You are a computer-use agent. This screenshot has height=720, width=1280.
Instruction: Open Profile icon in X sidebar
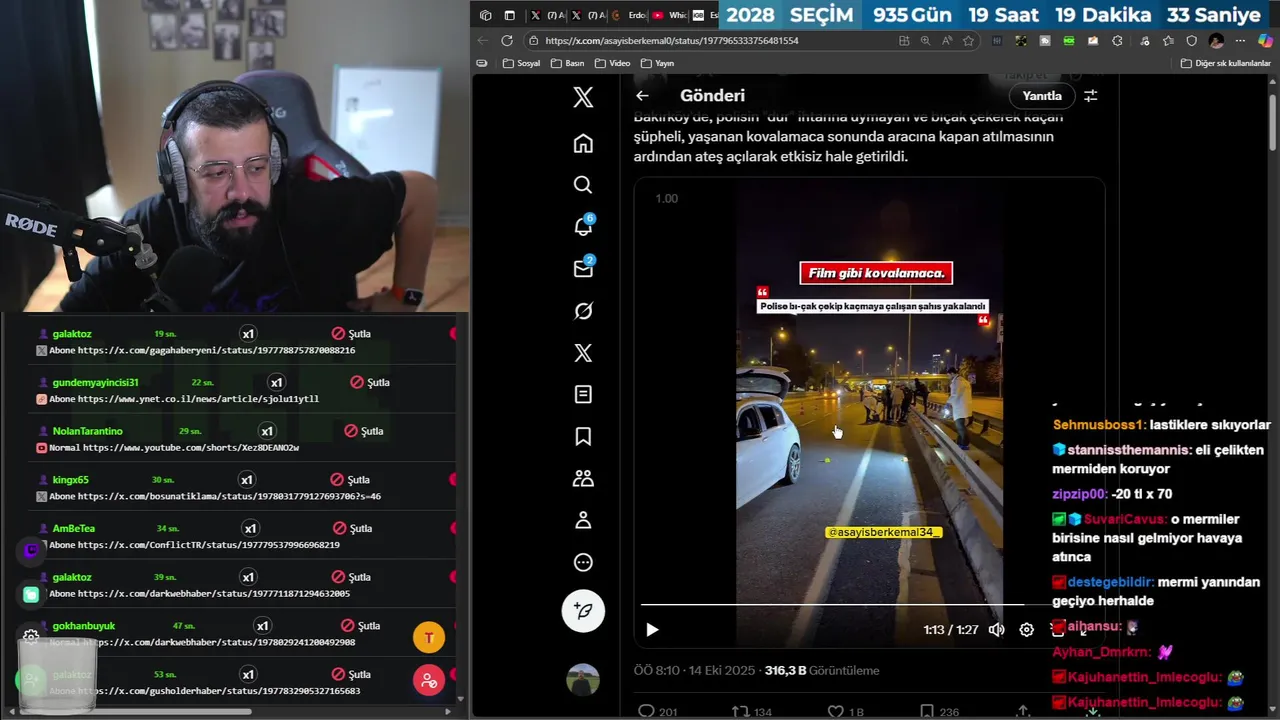click(x=583, y=520)
